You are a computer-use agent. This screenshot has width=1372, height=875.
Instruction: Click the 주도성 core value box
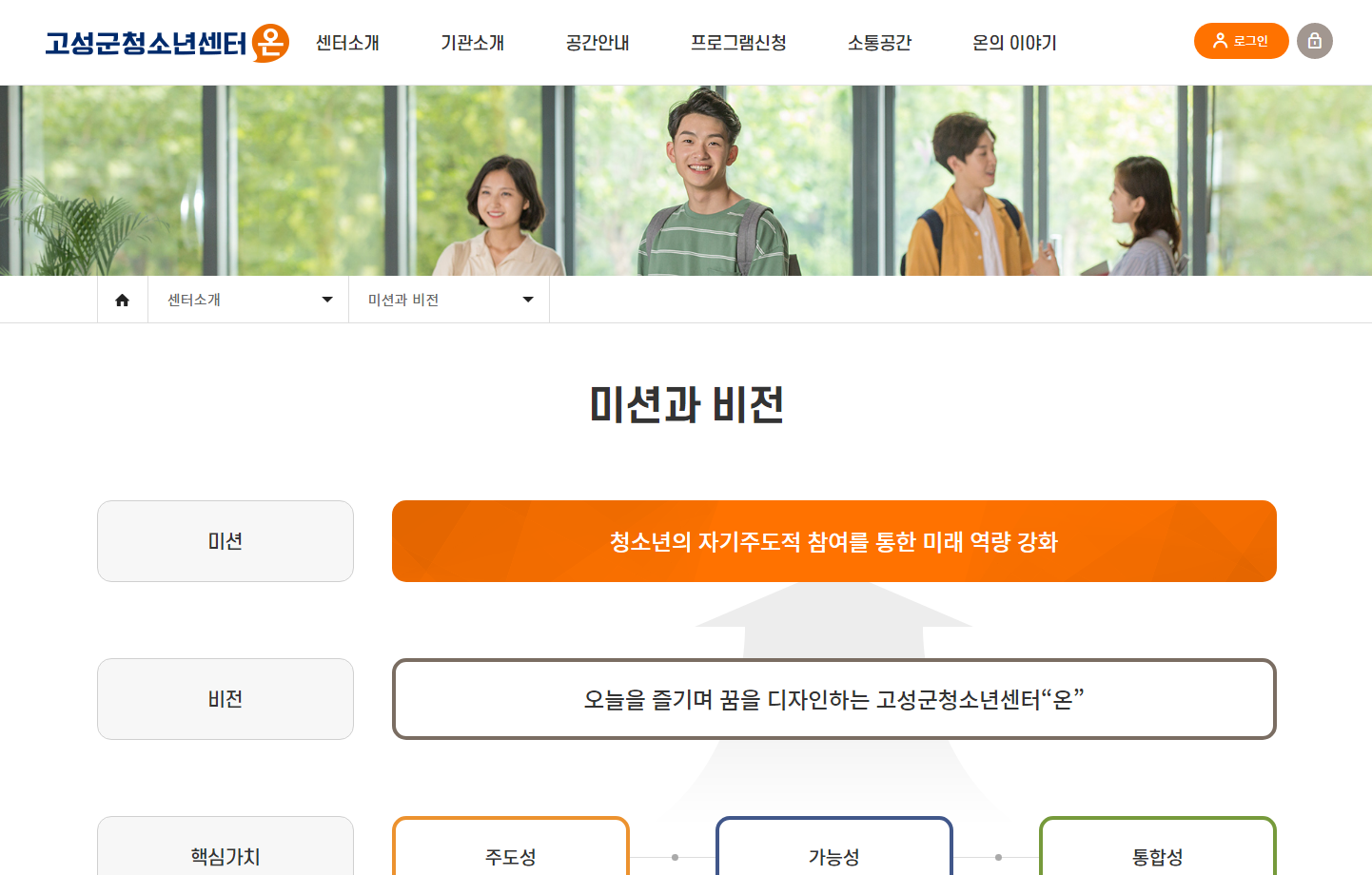pos(511,846)
